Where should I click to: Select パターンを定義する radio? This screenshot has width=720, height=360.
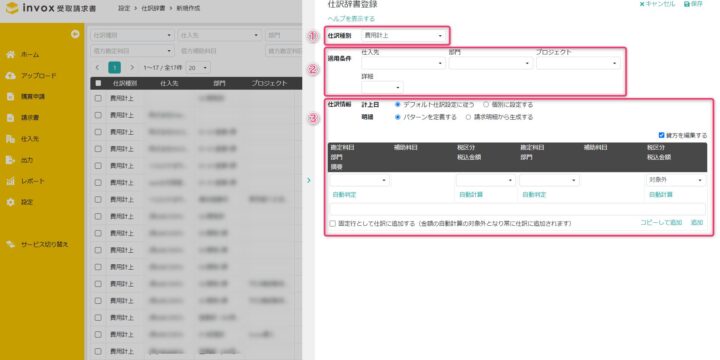tap(398, 117)
